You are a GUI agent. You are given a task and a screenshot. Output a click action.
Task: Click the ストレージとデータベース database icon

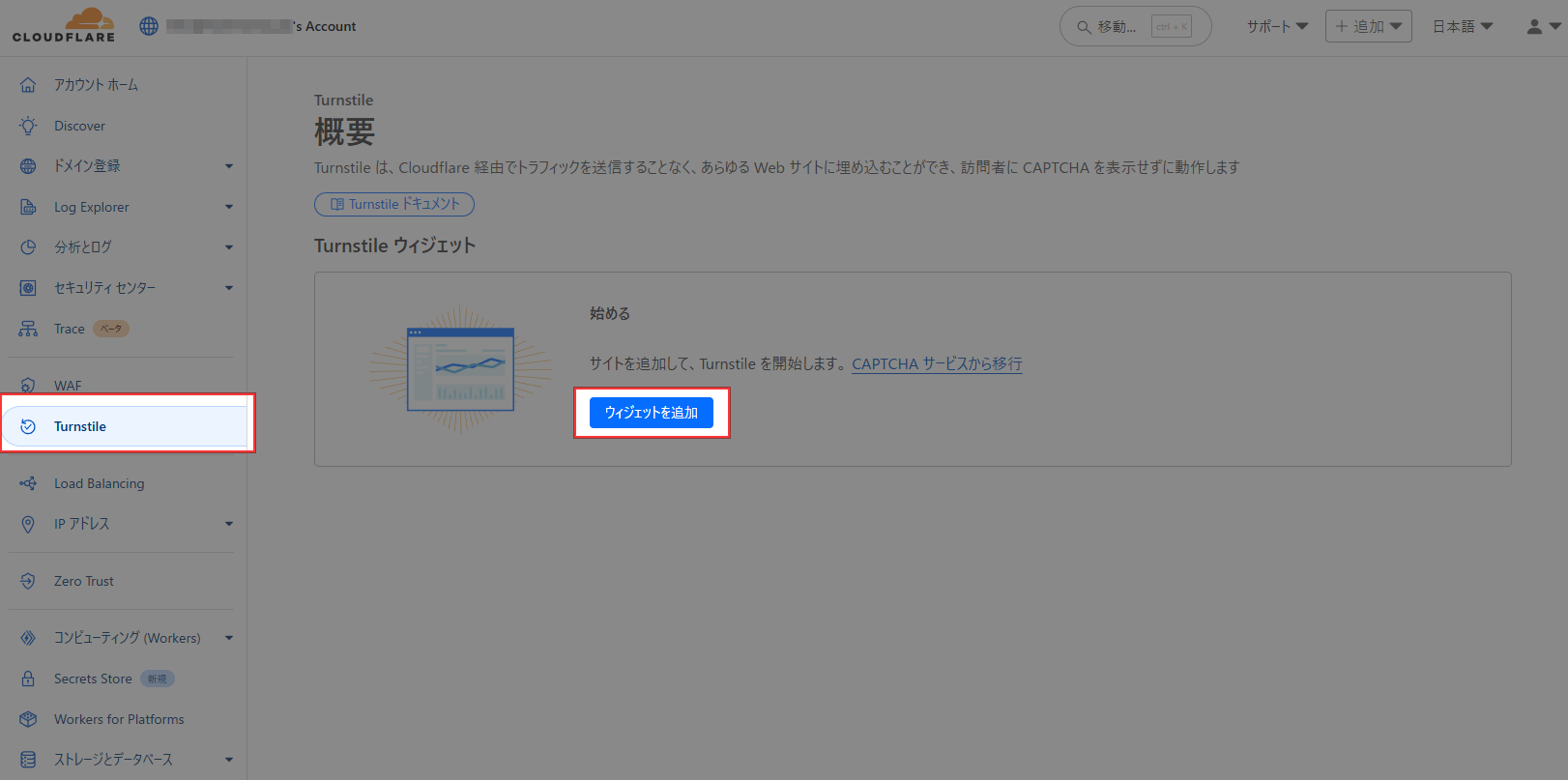[28, 760]
